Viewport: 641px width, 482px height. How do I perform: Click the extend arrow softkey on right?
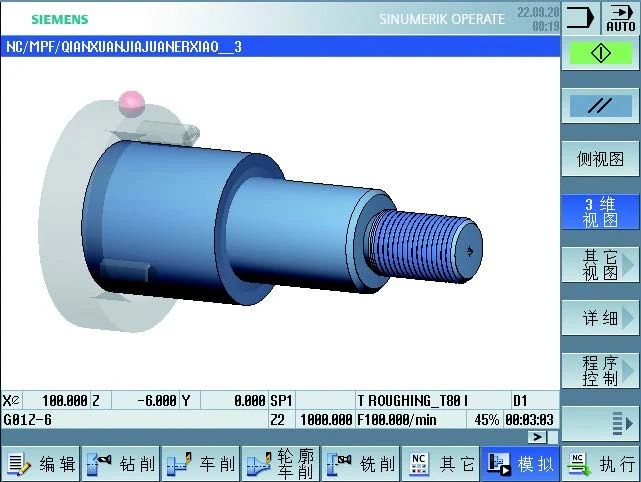point(600,424)
